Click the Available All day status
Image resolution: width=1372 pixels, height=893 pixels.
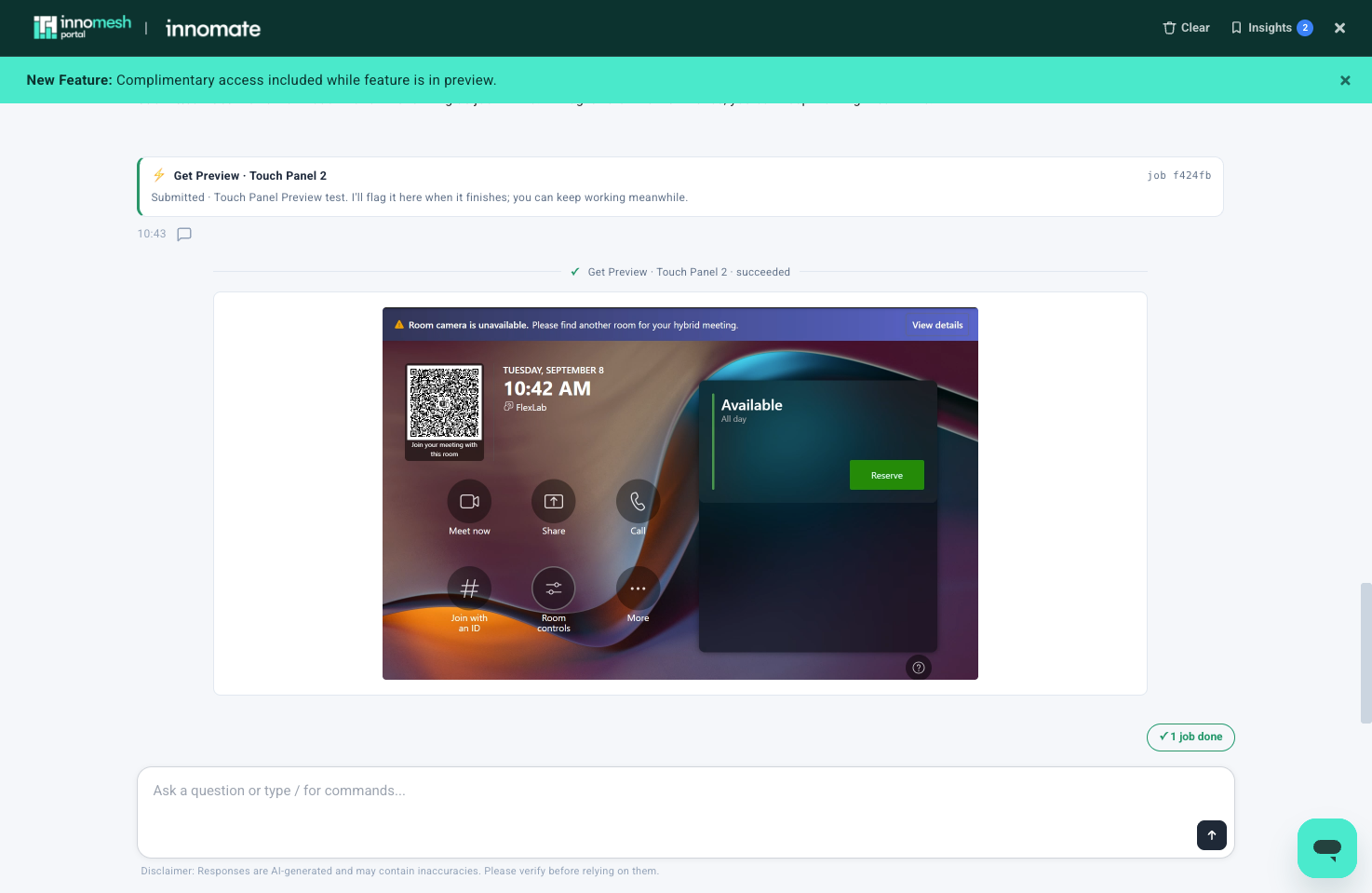(751, 410)
